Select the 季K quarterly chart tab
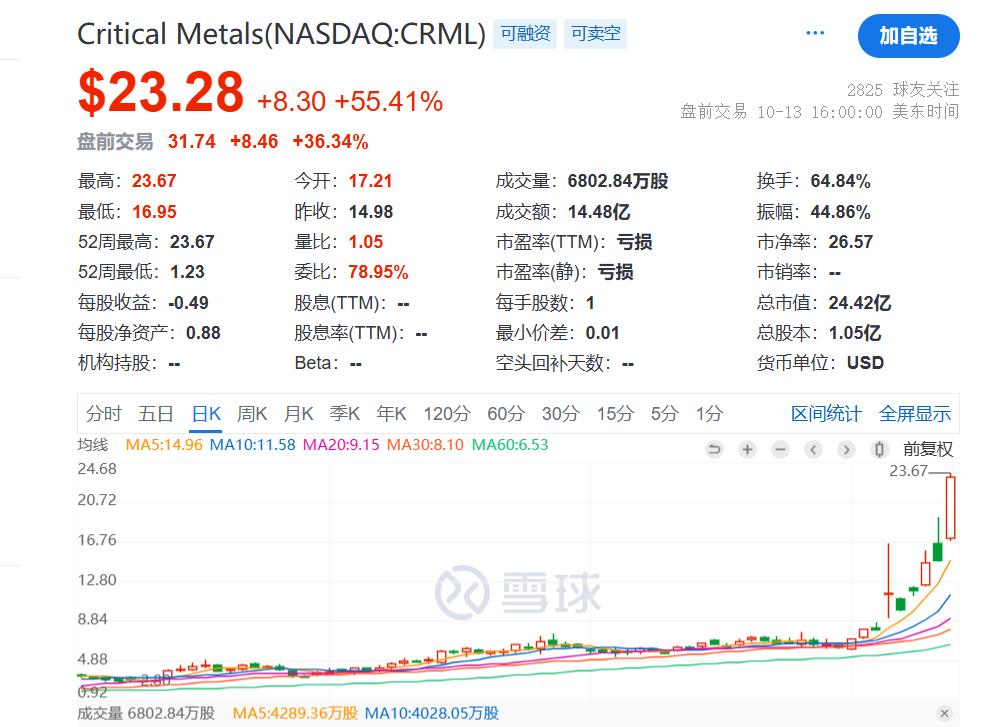Viewport: 999px width, 727px height. 345,414
